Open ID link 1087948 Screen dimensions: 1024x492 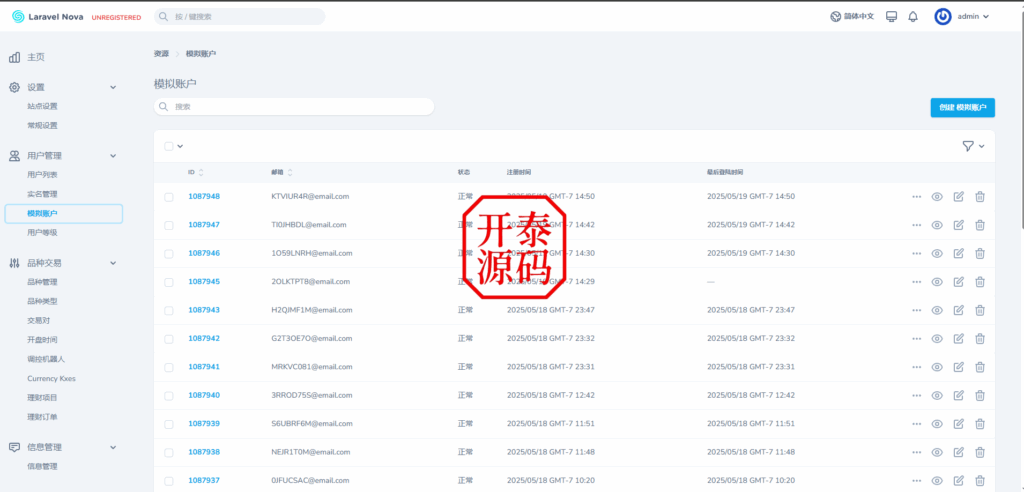pos(204,196)
